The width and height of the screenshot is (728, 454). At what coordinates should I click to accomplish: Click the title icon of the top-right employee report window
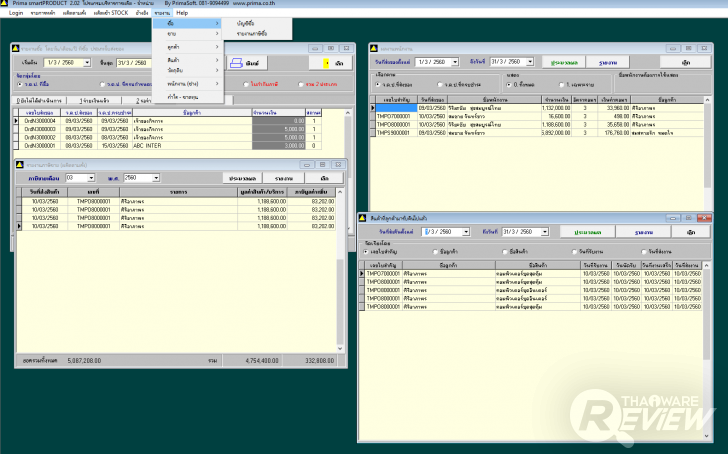(374, 48)
